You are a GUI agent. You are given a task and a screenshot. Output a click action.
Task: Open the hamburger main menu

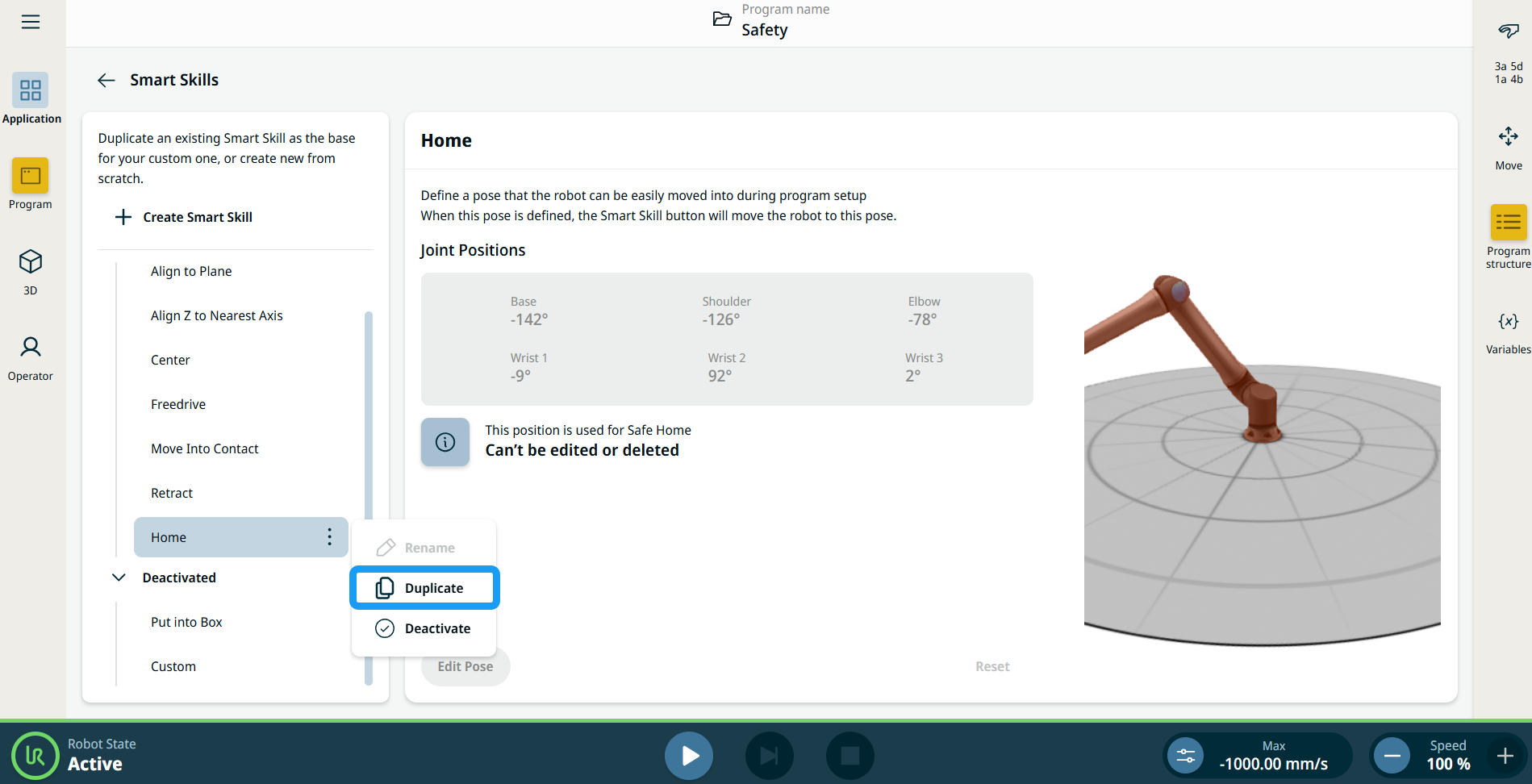31,22
